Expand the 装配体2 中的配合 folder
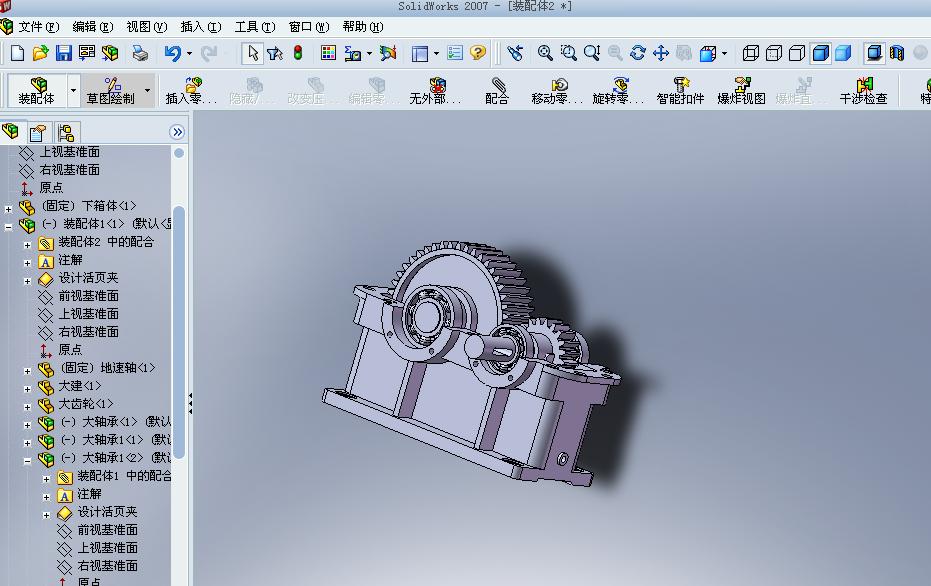Image resolution: width=931 pixels, height=586 pixels. pyautogui.click(x=27, y=245)
